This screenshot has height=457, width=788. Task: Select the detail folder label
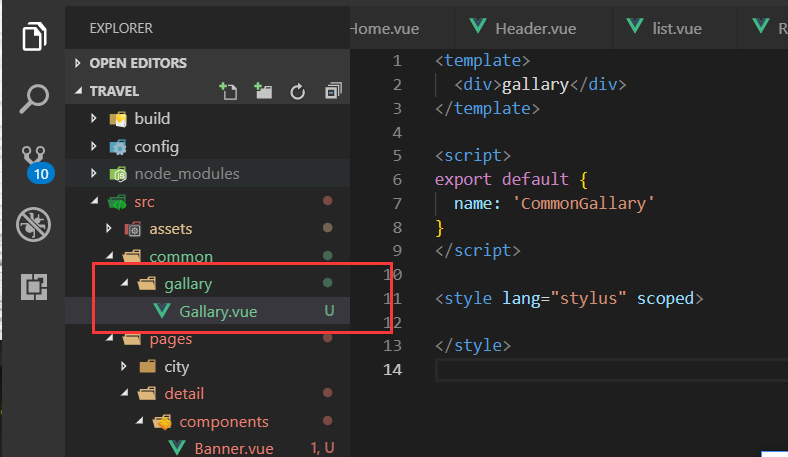[184, 393]
